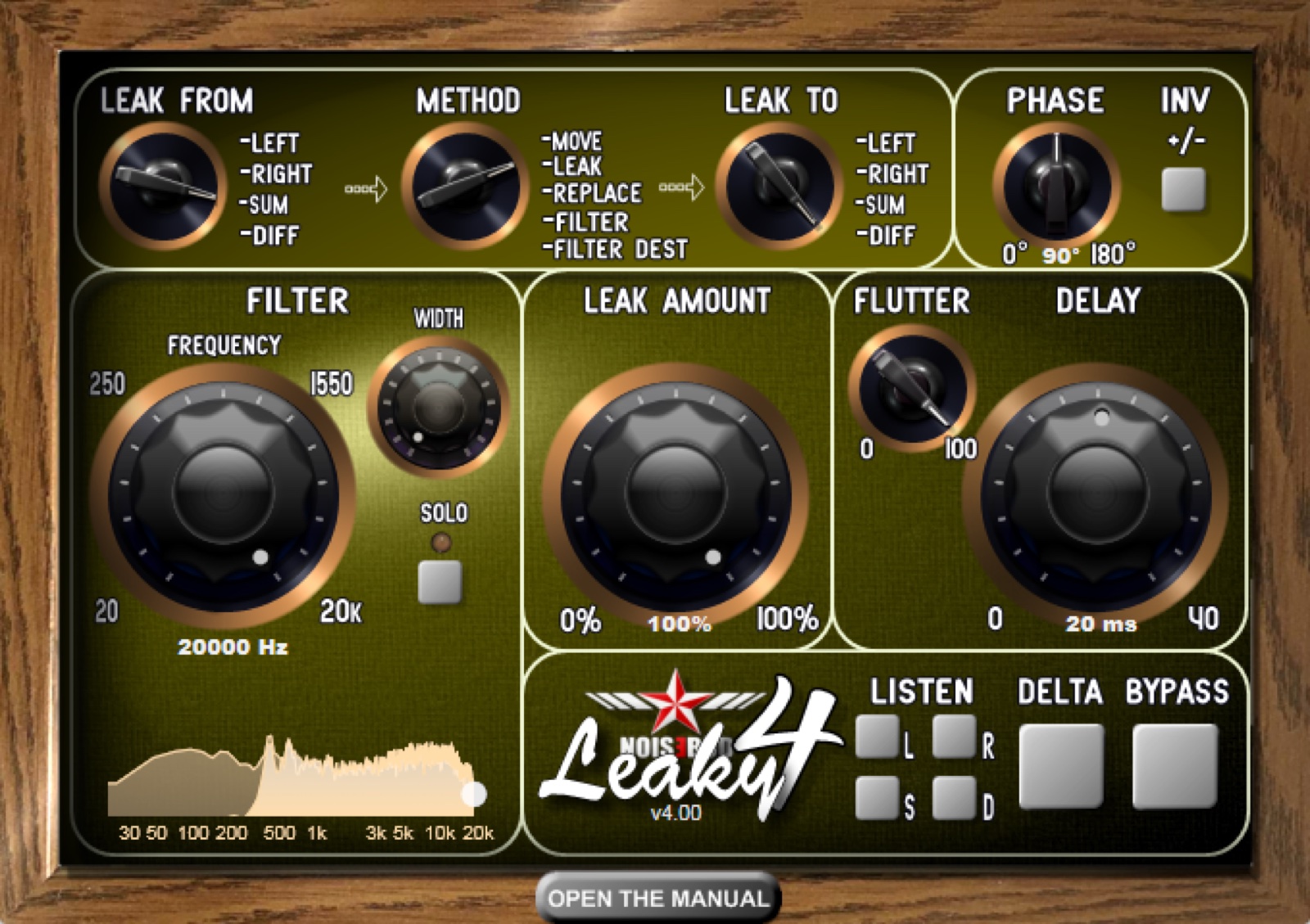Select LEFT under Leak To

(x=886, y=143)
